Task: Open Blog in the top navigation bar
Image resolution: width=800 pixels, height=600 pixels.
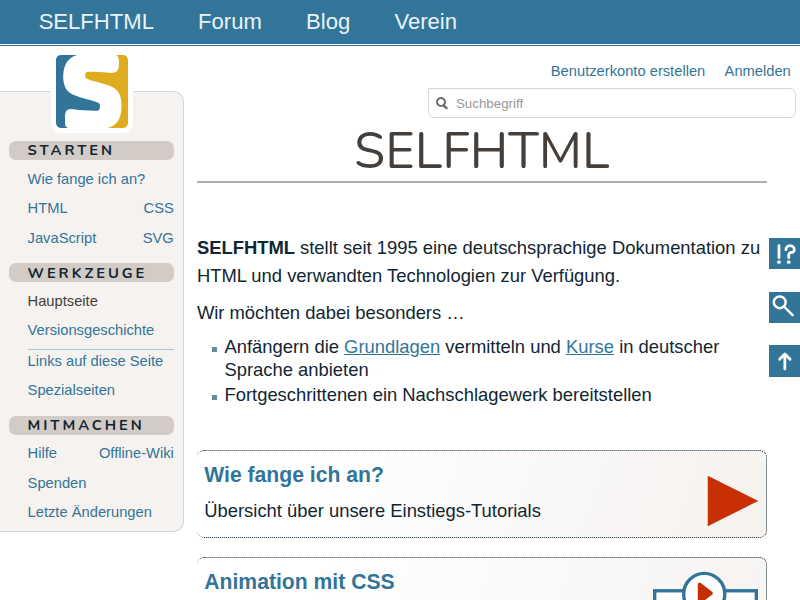Action: coord(328,22)
